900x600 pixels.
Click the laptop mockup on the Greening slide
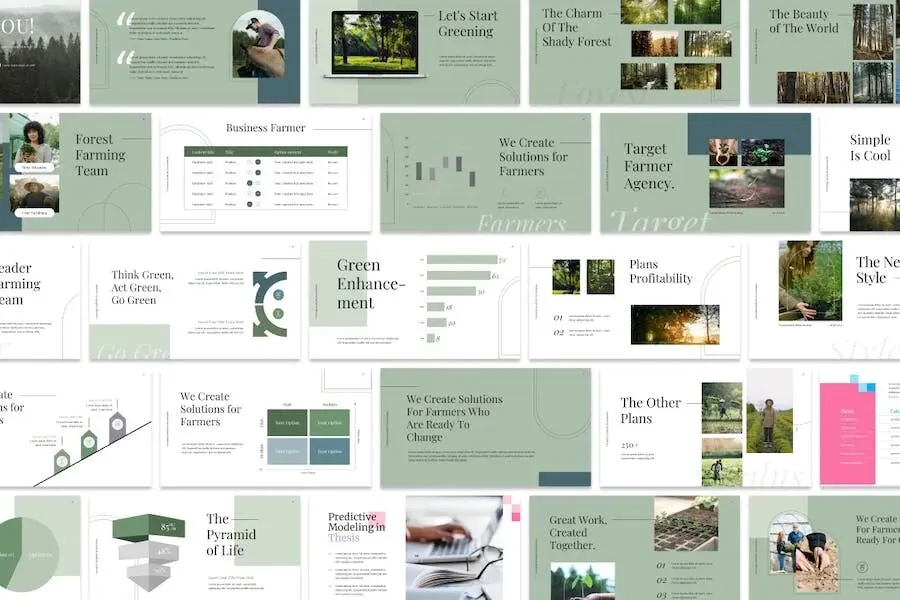[x=375, y=44]
